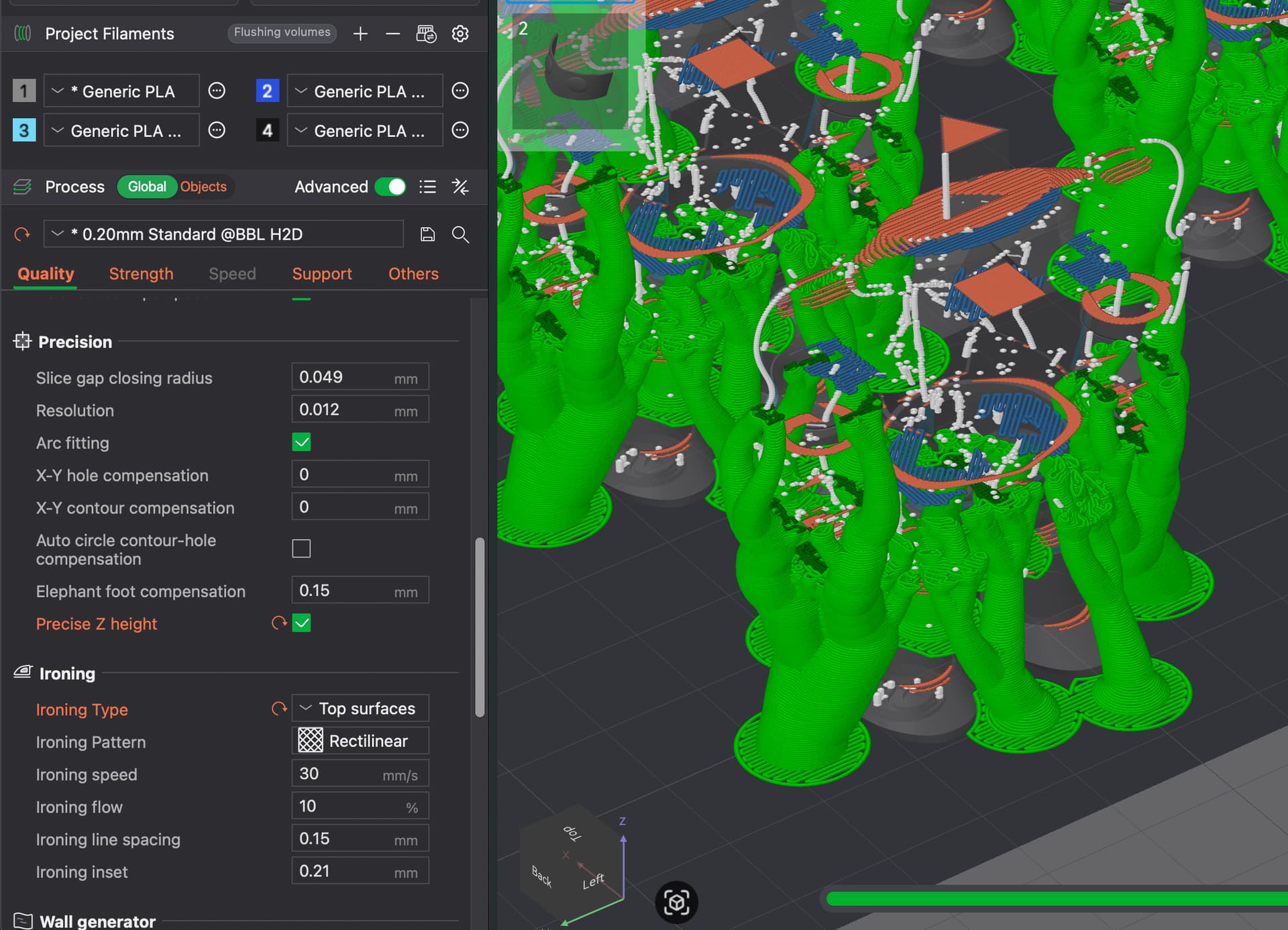Open the Speed tab

(232, 274)
